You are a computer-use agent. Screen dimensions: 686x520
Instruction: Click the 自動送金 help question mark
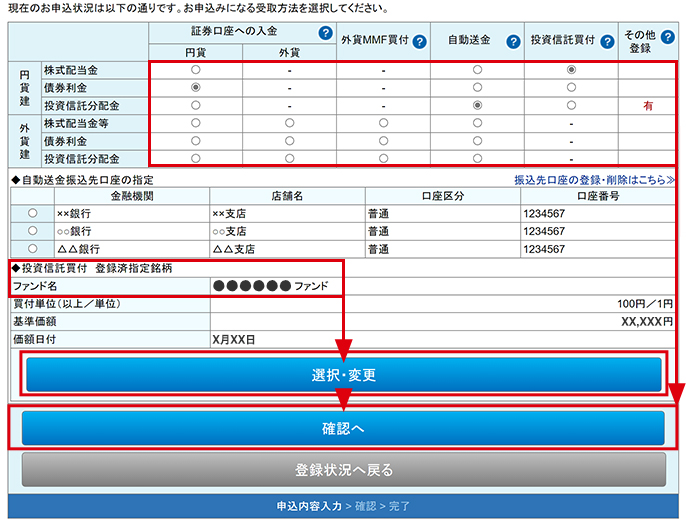513,42
